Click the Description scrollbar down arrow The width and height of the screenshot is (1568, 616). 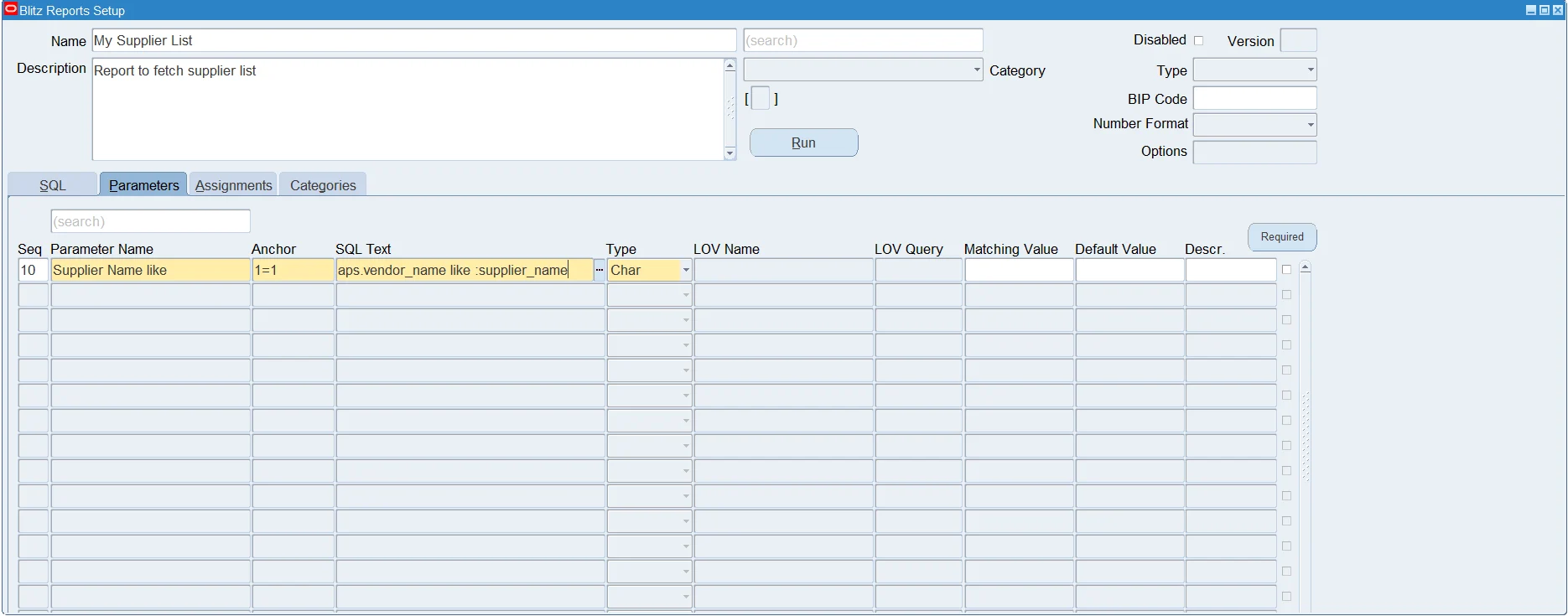(x=729, y=153)
